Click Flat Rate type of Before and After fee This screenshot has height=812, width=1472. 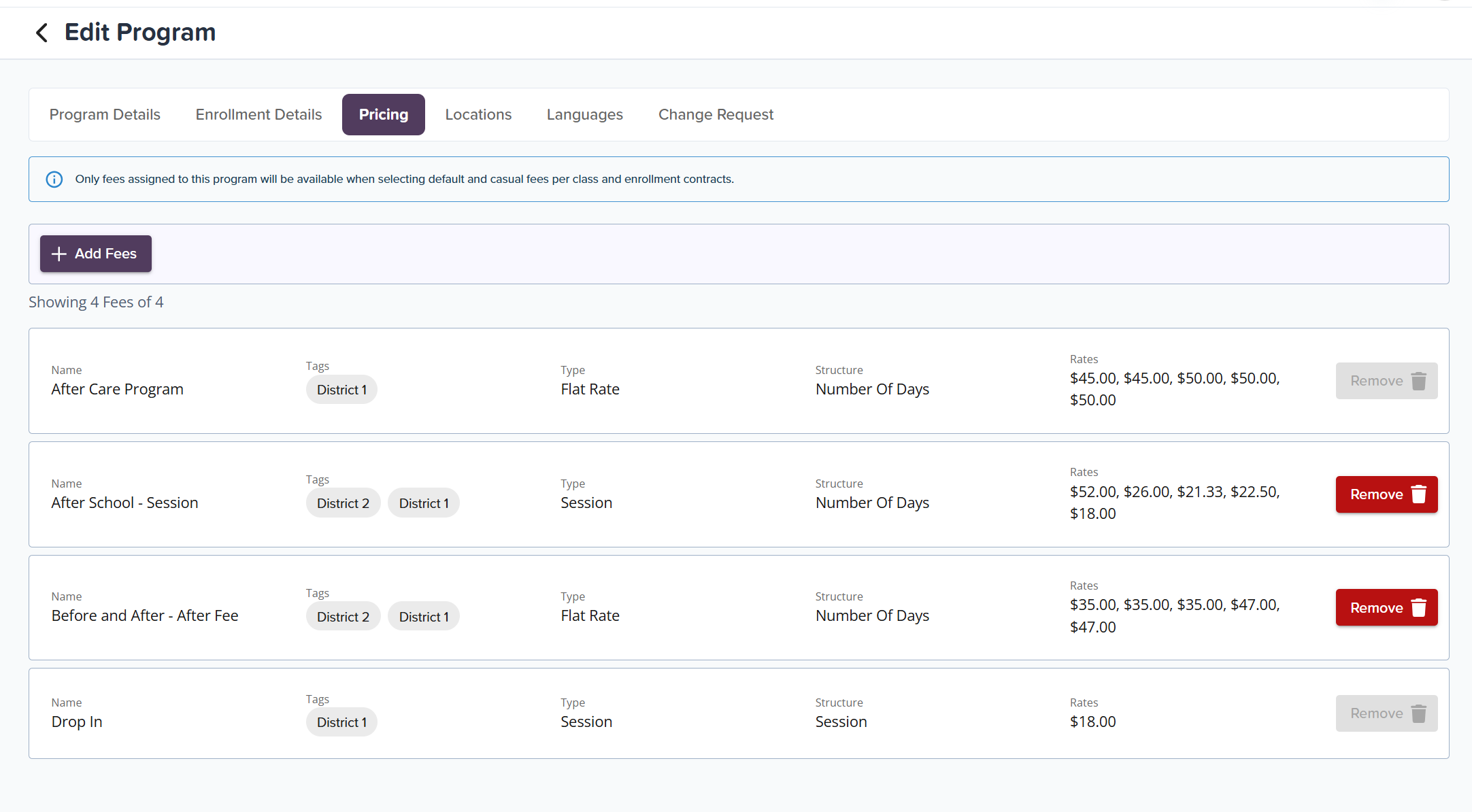(590, 615)
